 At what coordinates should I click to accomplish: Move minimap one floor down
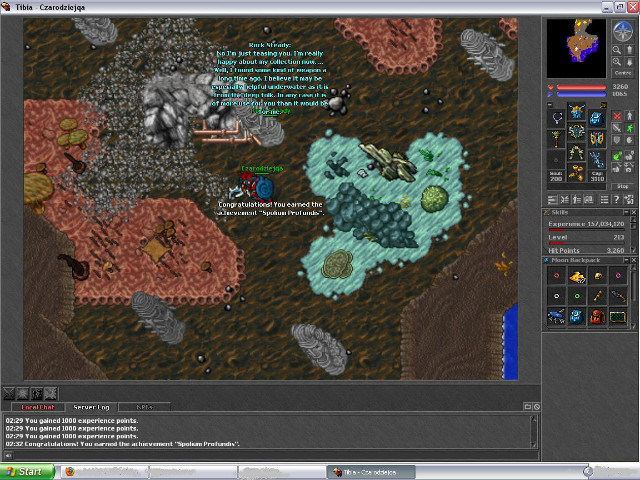point(629,62)
